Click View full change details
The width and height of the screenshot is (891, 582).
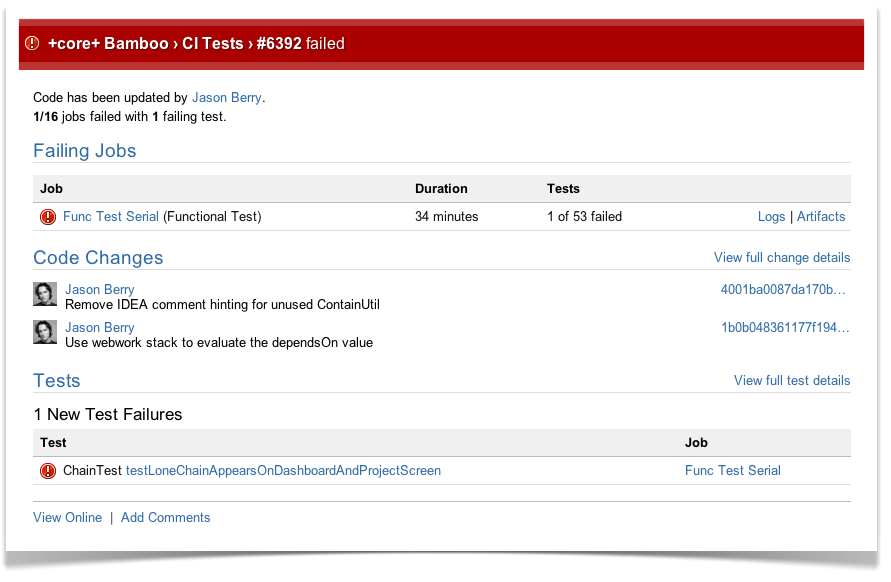[x=782, y=257]
